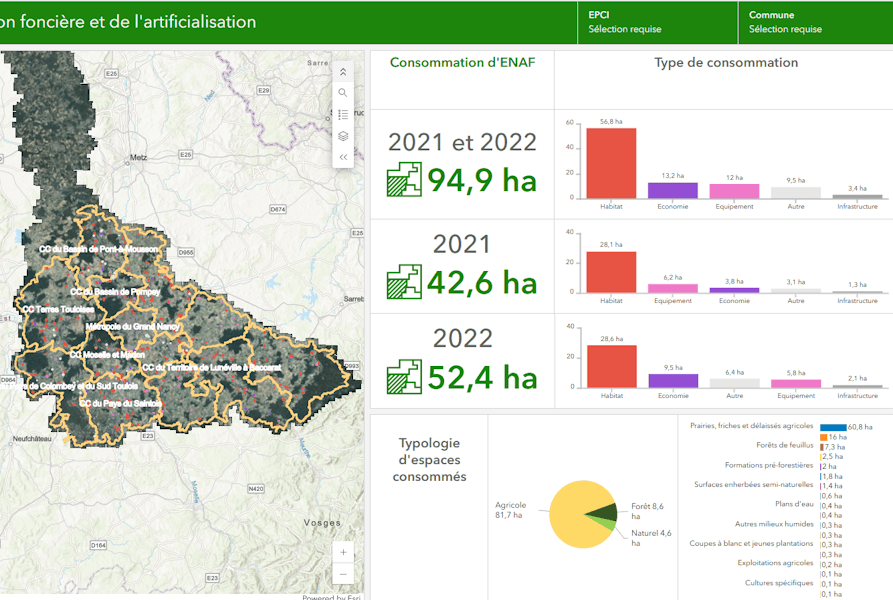Collapse map tools with the double up chevron
The height and width of the screenshot is (600, 893).
343,71
